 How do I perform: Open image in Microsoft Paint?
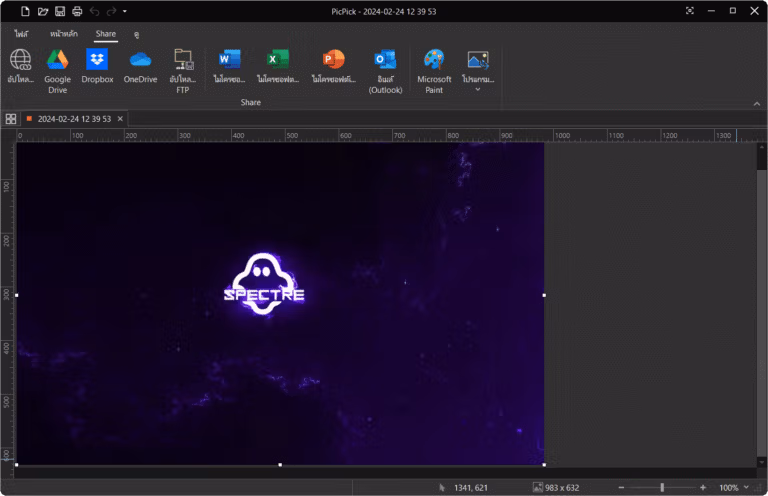click(x=434, y=71)
